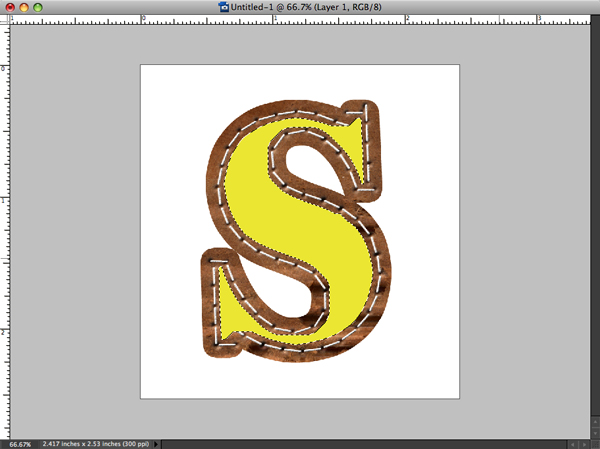Click the 66.67% zoom level field
The width and height of the screenshot is (600, 449).
pyautogui.click(x=20, y=443)
